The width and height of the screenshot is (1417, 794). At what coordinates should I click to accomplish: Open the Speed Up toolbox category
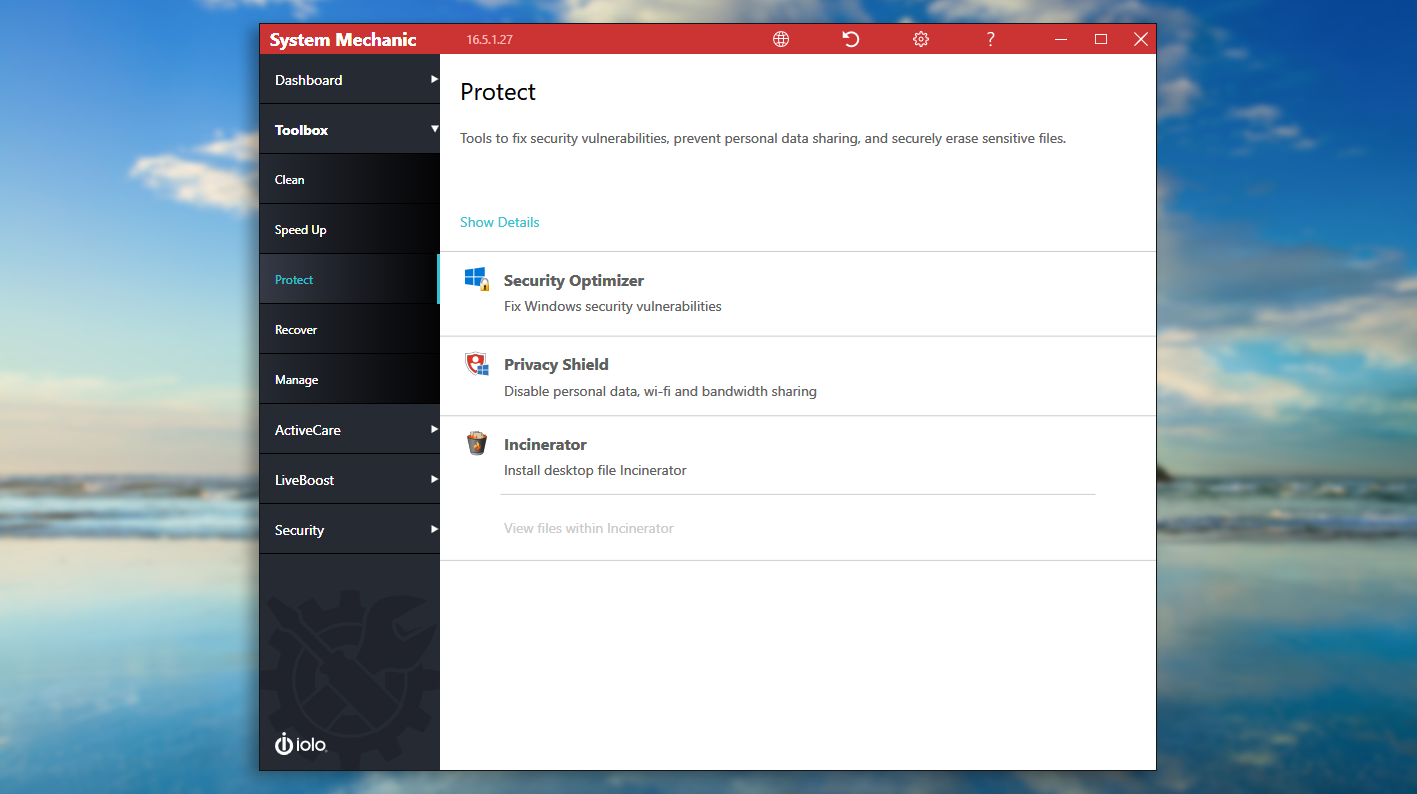[x=301, y=230]
